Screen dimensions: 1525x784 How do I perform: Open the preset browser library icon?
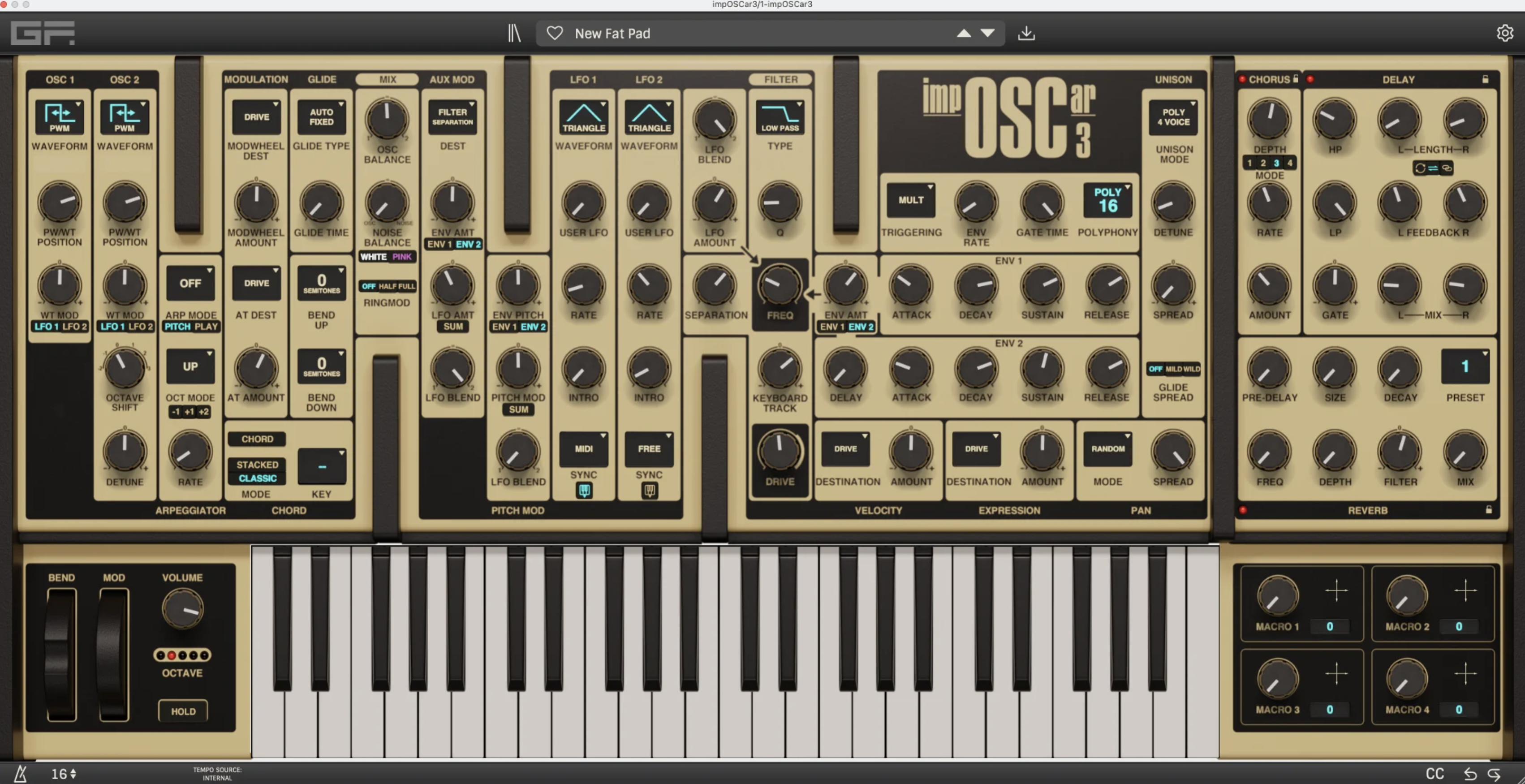[514, 33]
